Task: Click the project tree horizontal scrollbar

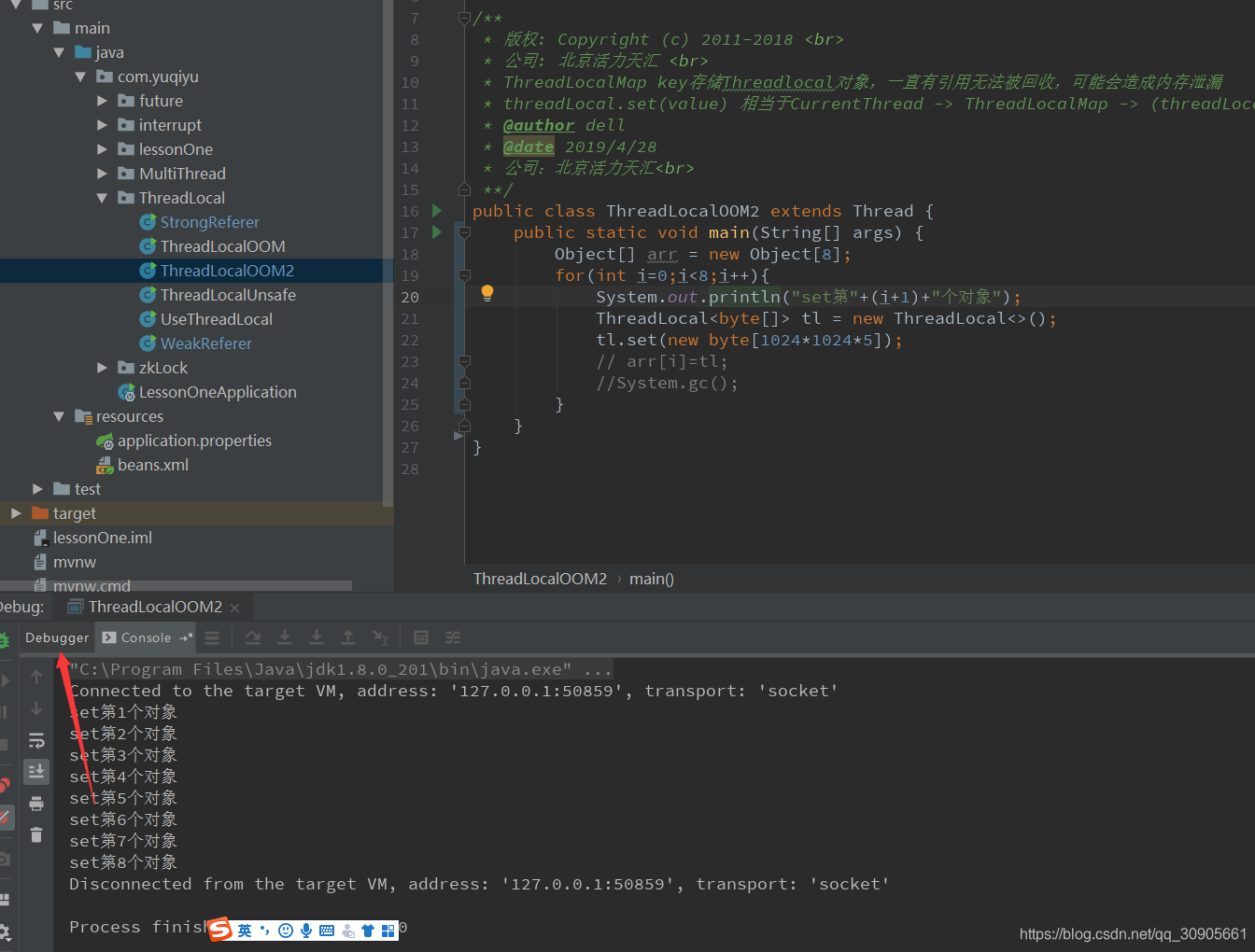Action: coord(176,586)
